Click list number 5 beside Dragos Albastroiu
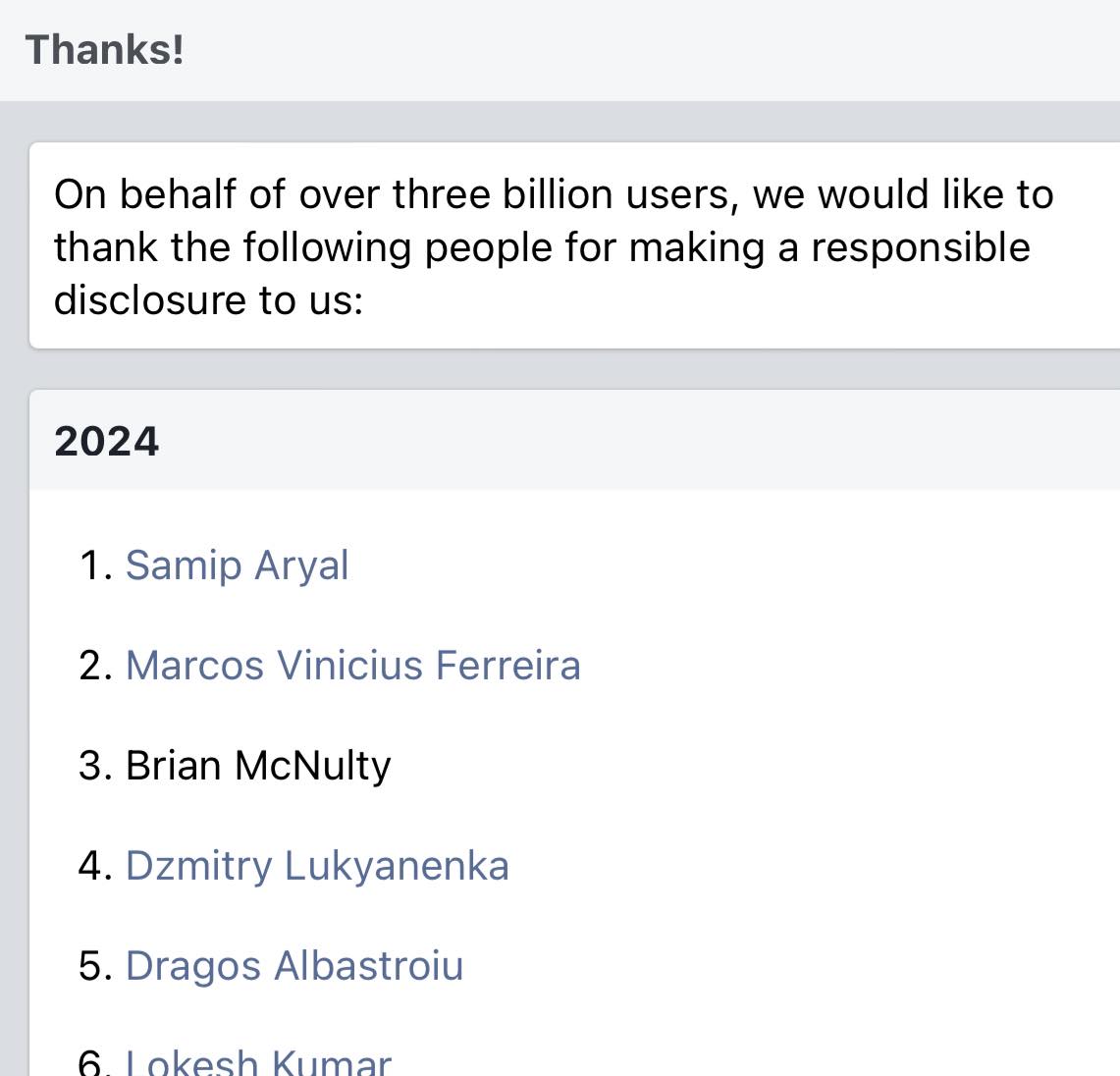The image size is (1120, 1076). click(94, 966)
